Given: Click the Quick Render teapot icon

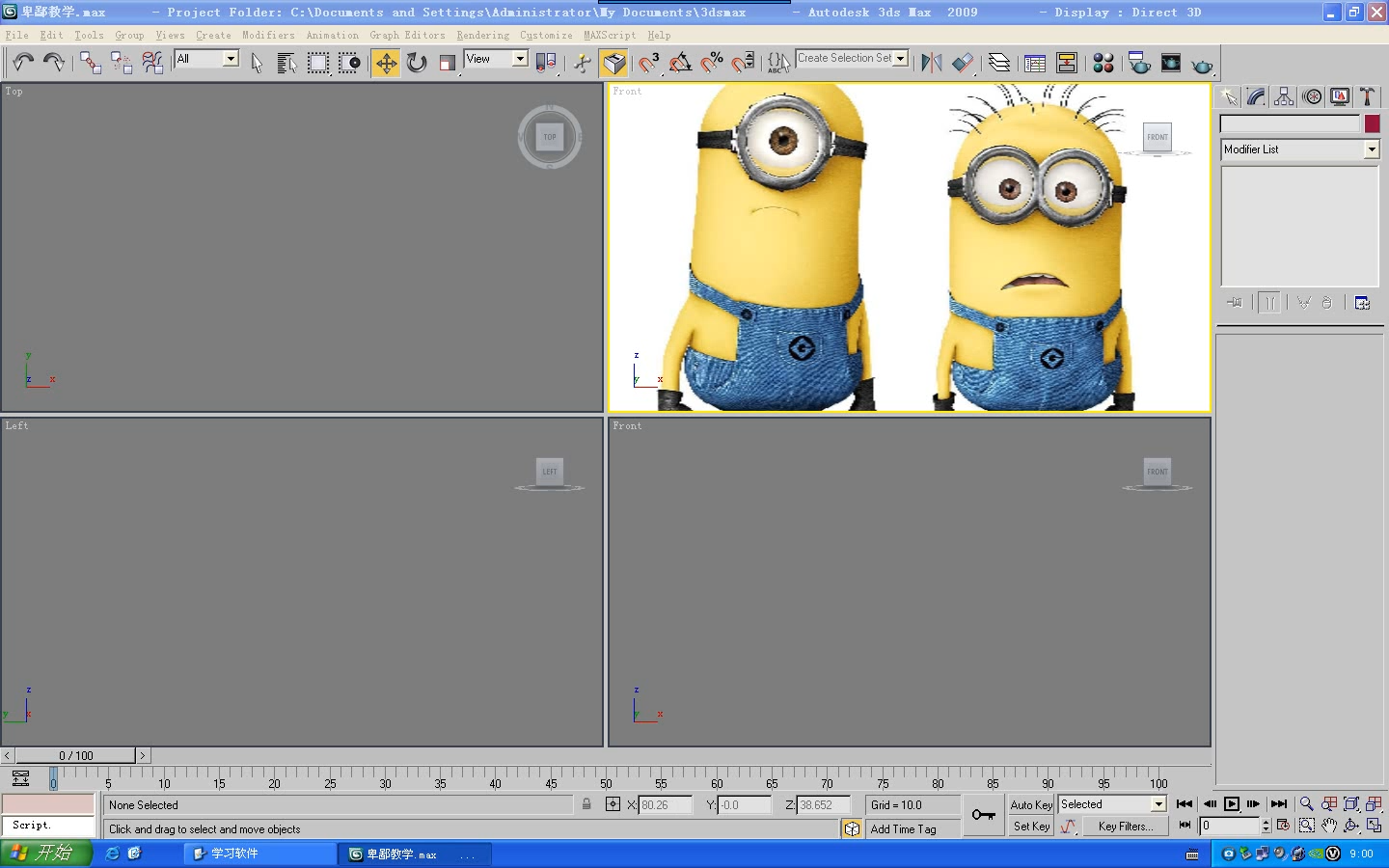Looking at the screenshot, I should (1202, 63).
